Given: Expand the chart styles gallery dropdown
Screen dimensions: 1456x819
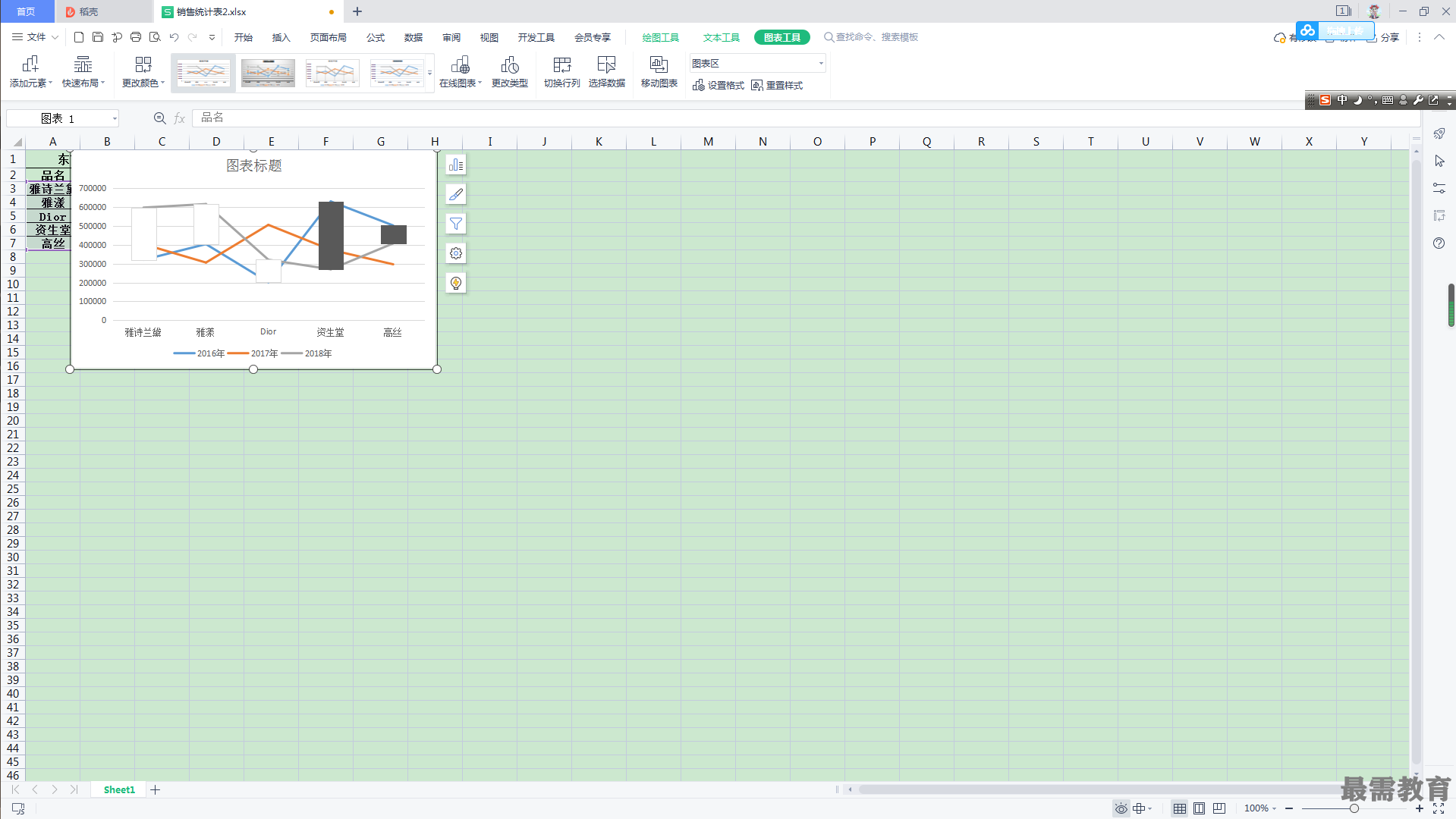Looking at the screenshot, I should pyautogui.click(x=430, y=74).
